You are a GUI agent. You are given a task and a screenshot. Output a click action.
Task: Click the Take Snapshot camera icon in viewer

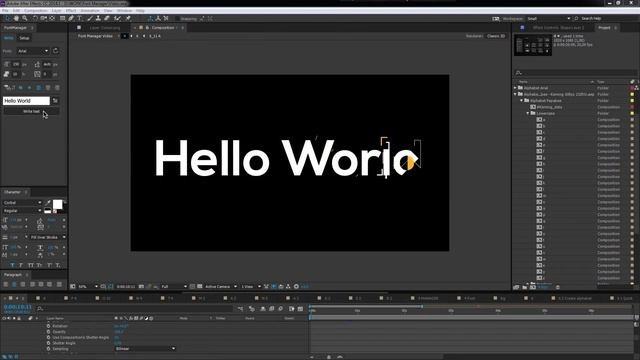(141, 287)
